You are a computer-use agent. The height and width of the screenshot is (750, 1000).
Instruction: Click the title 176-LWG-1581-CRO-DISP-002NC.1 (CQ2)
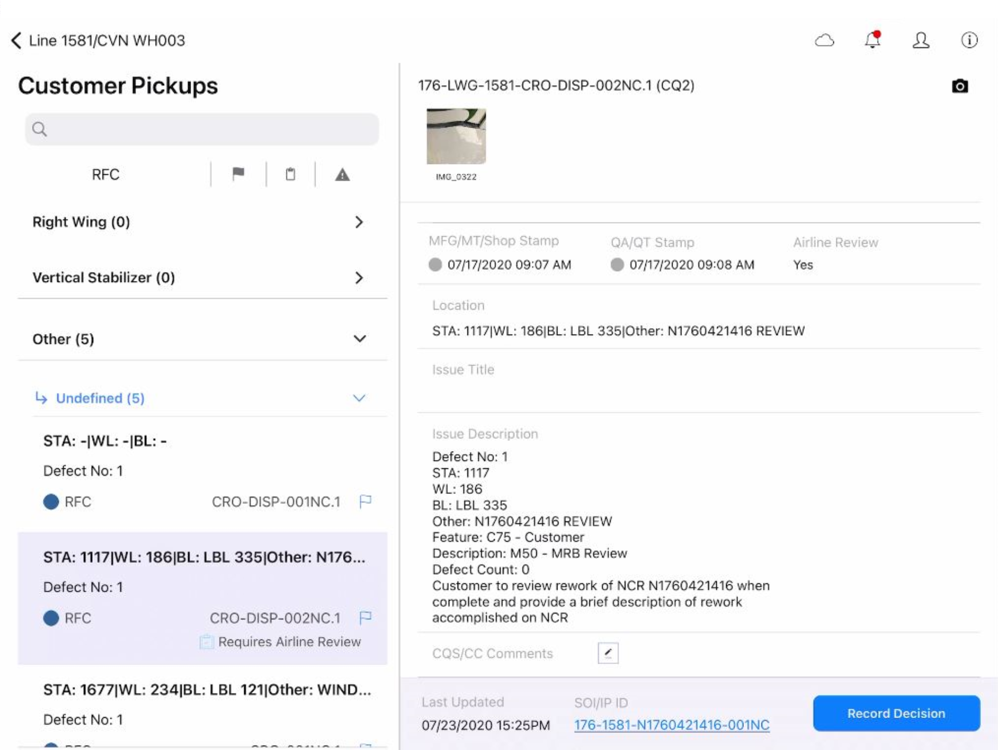[556, 85]
